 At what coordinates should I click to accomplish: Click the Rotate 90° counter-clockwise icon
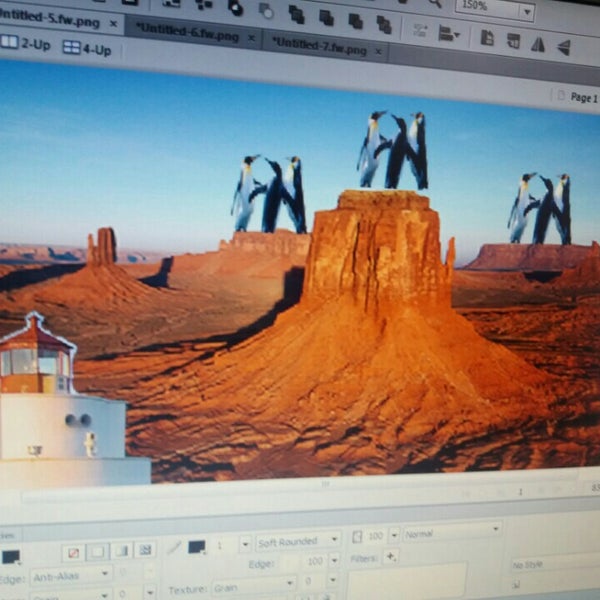487,38
